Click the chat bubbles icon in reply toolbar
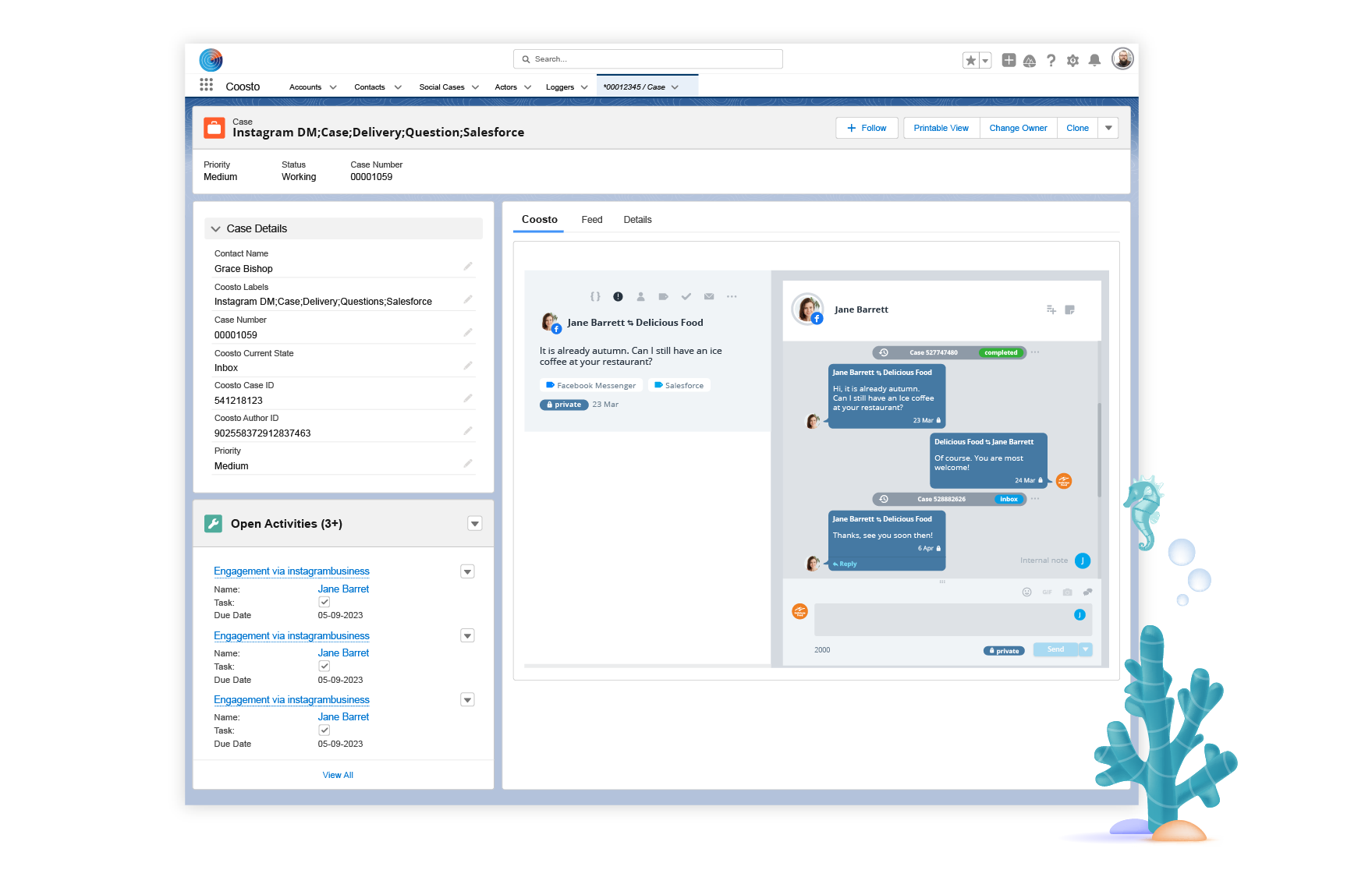Viewport: 1372px width, 877px height. (1087, 592)
